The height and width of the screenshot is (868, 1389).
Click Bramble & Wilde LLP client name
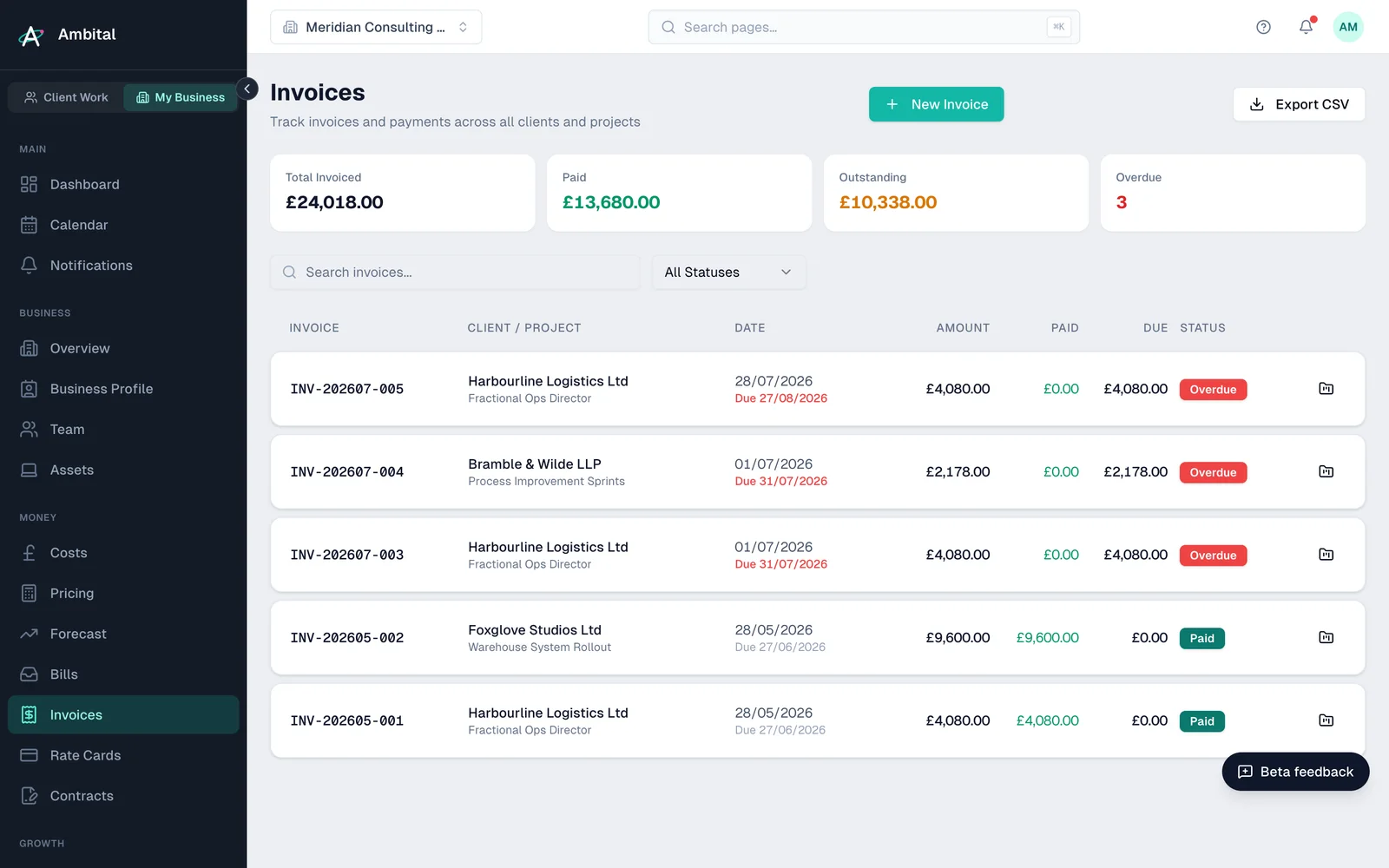pyautogui.click(x=535, y=464)
